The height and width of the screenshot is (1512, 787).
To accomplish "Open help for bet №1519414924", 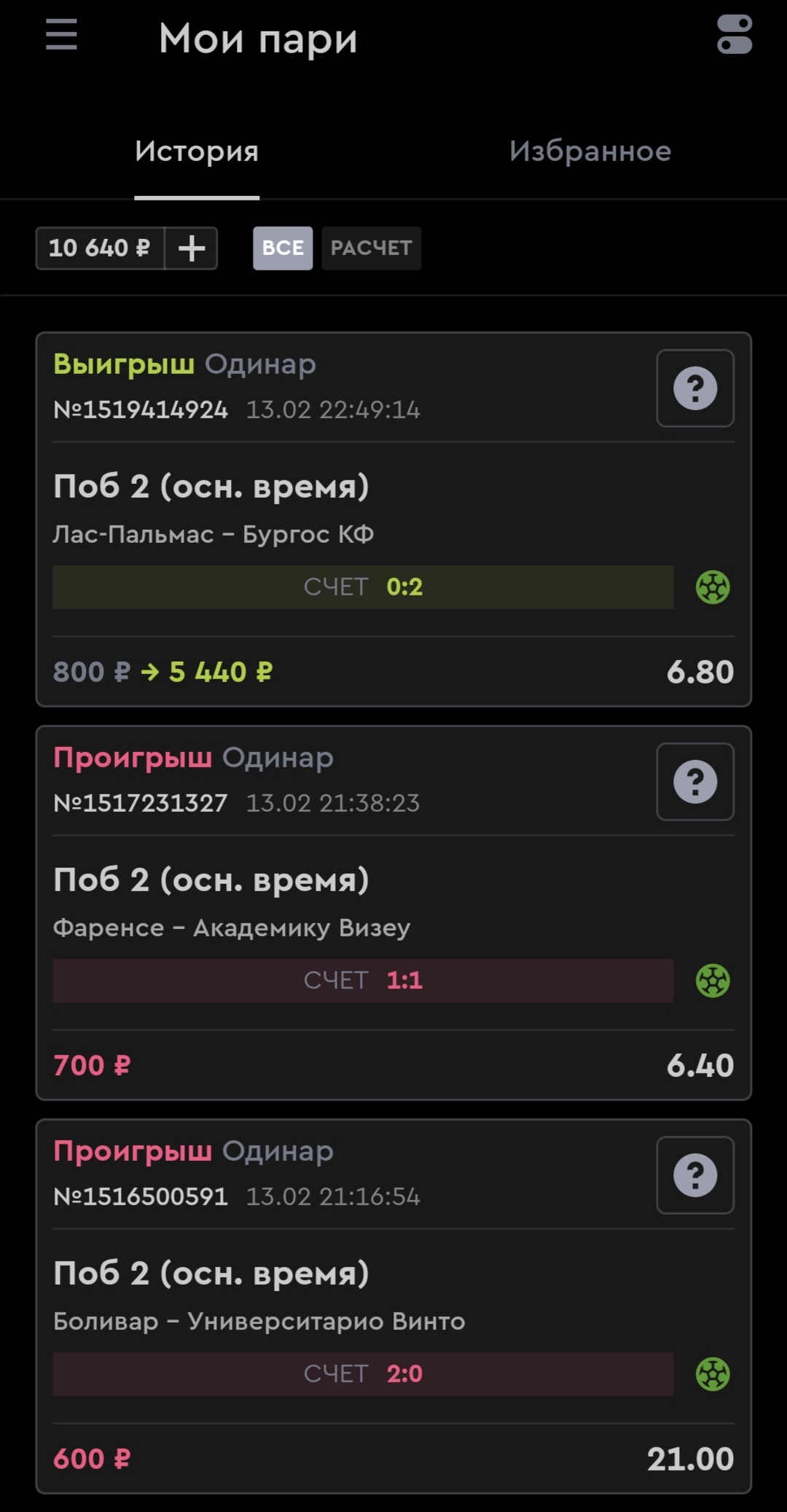I will pyautogui.click(x=694, y=388).
